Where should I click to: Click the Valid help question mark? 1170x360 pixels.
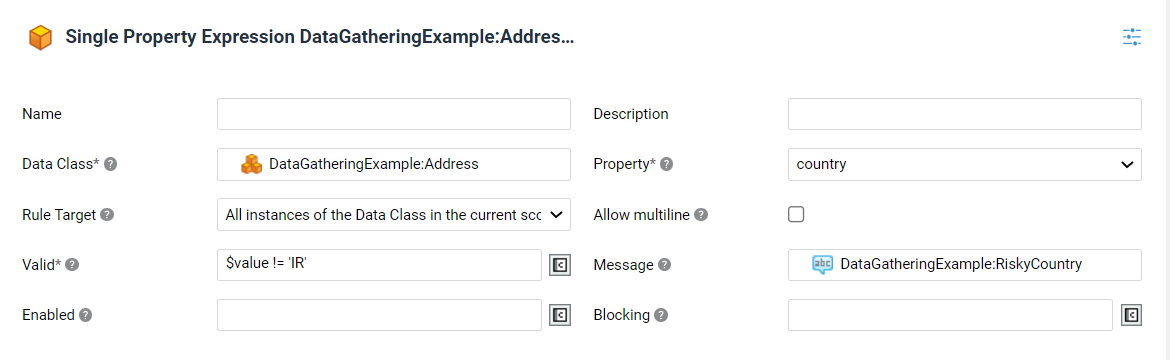(72, 264)
